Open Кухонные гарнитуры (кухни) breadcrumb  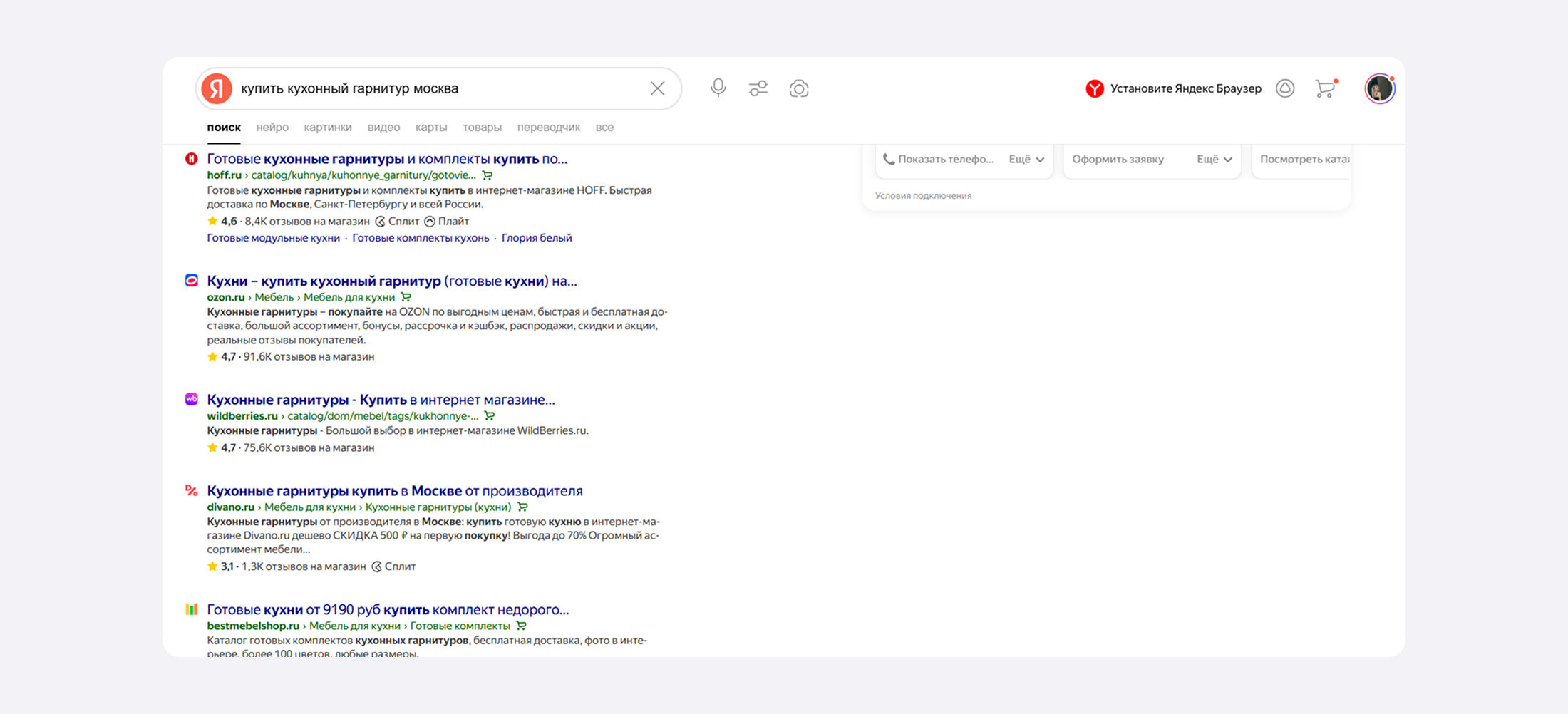point(438,507)
